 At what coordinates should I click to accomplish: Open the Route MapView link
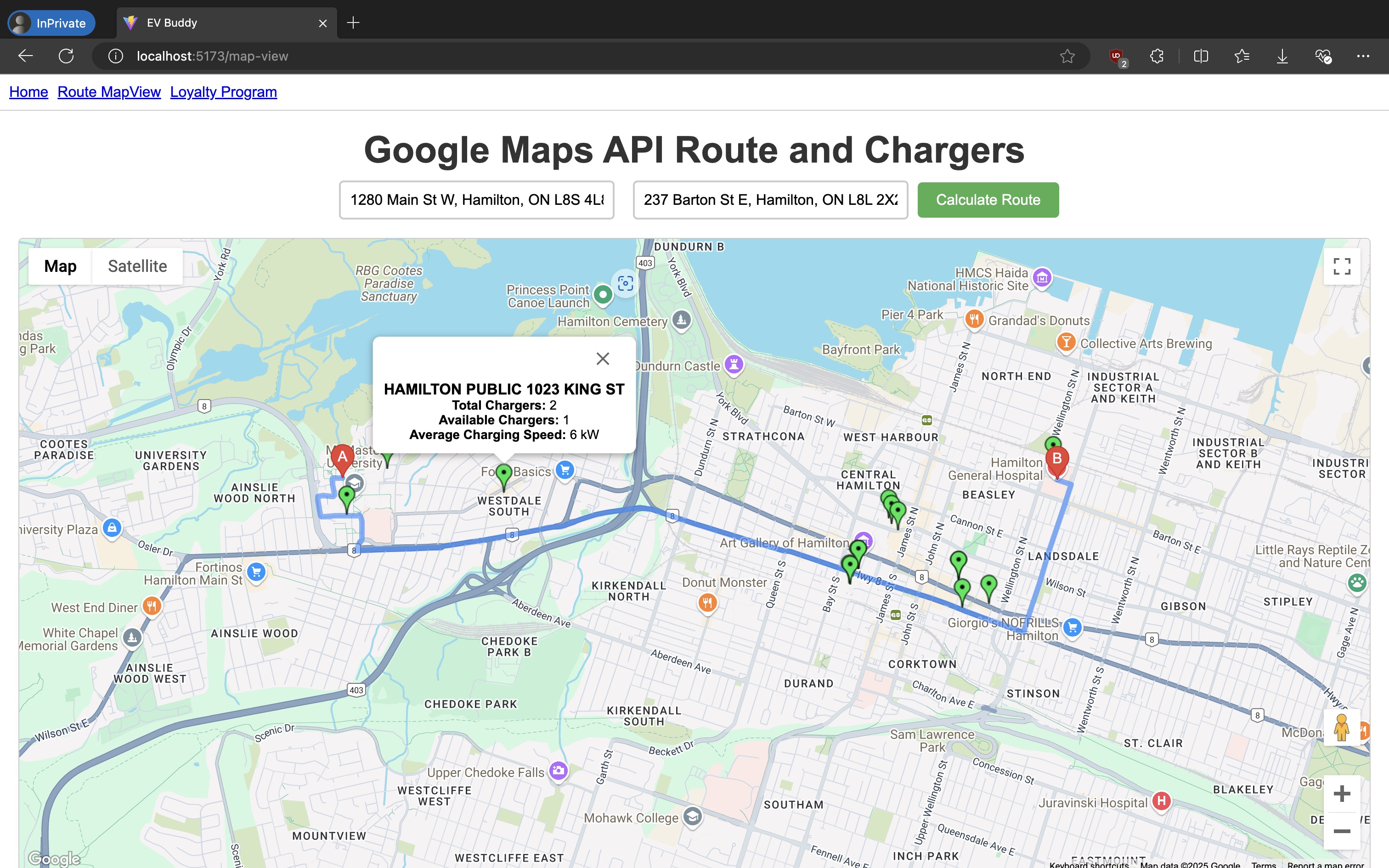click(x=109, y=92)
